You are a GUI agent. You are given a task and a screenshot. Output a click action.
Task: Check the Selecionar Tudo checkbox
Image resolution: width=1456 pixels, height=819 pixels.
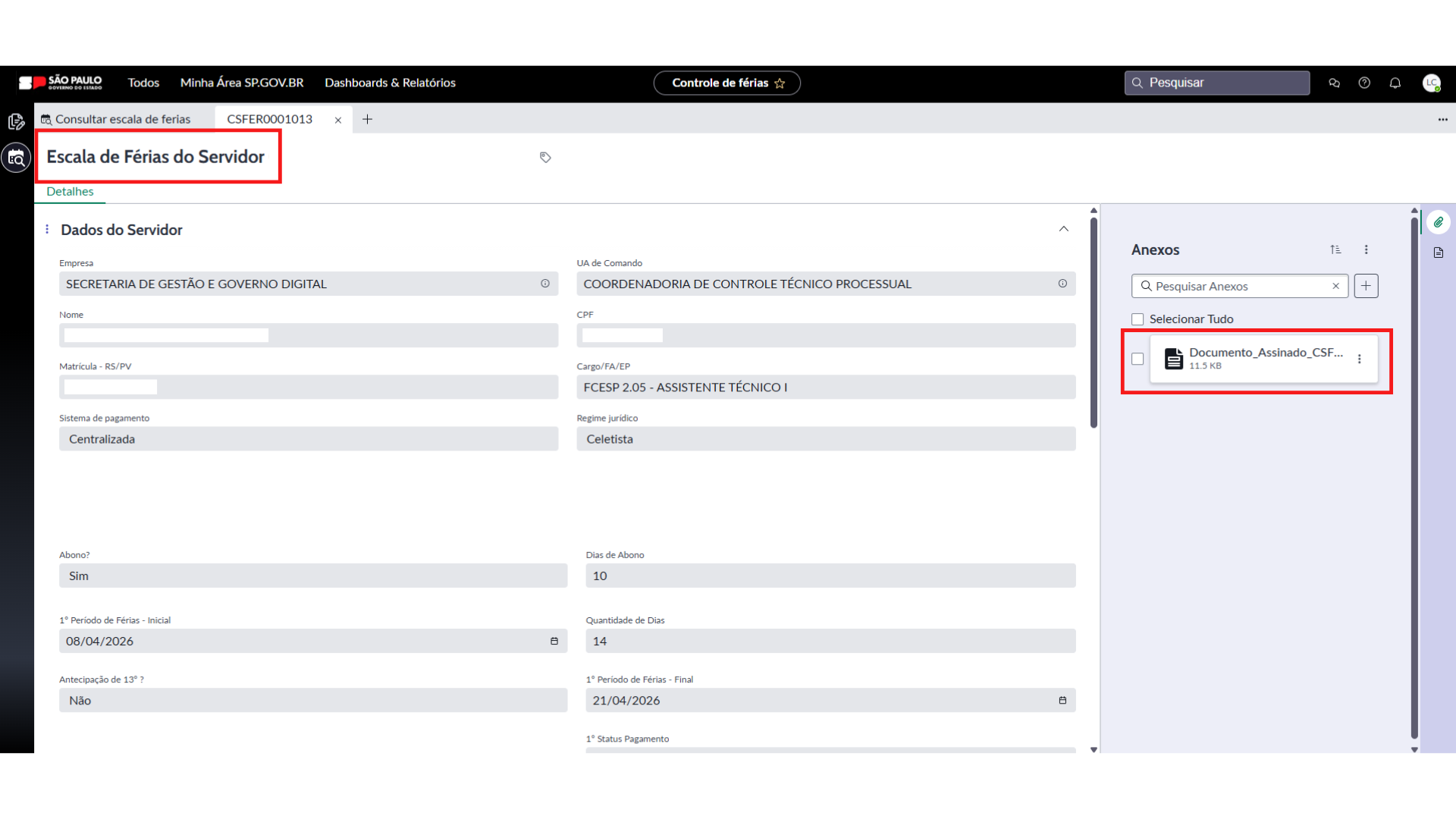(1137, 319)
